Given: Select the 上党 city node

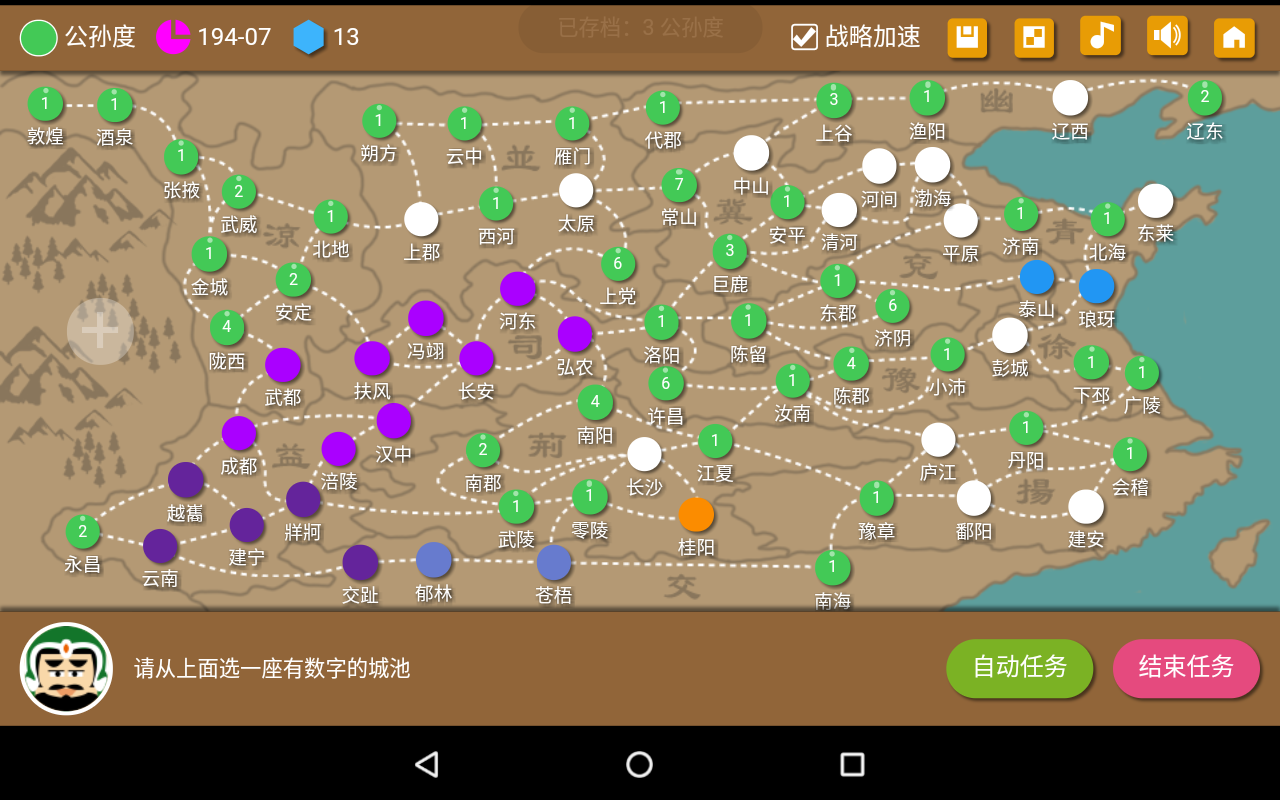Looking at the screenshot, I should tap(618, 264).
